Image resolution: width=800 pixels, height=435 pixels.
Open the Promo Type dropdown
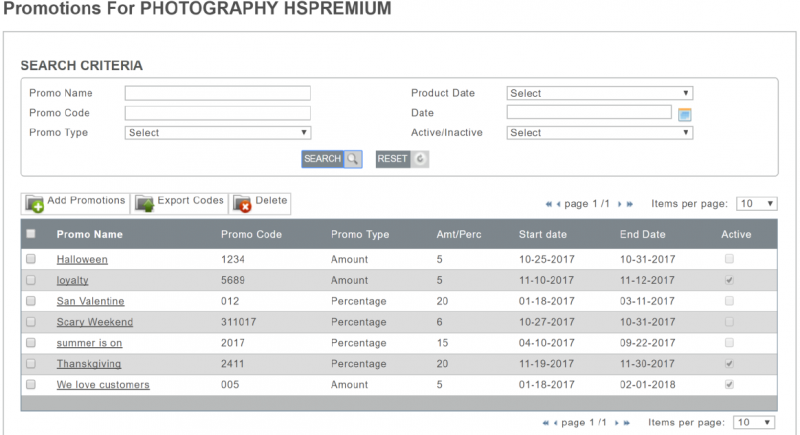pos(217,132)
